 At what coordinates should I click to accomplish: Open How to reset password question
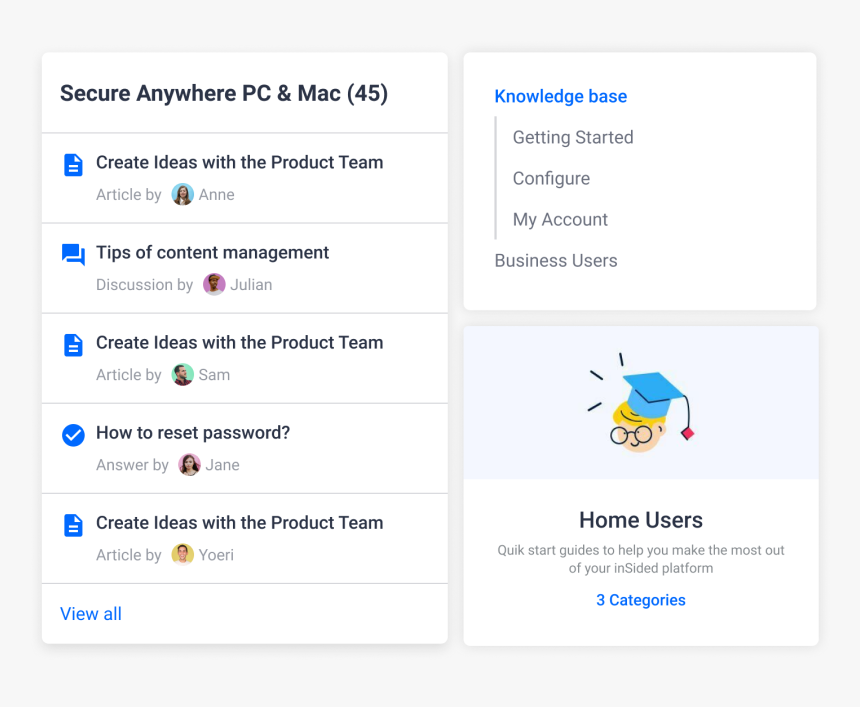click(x=193, y=433)
